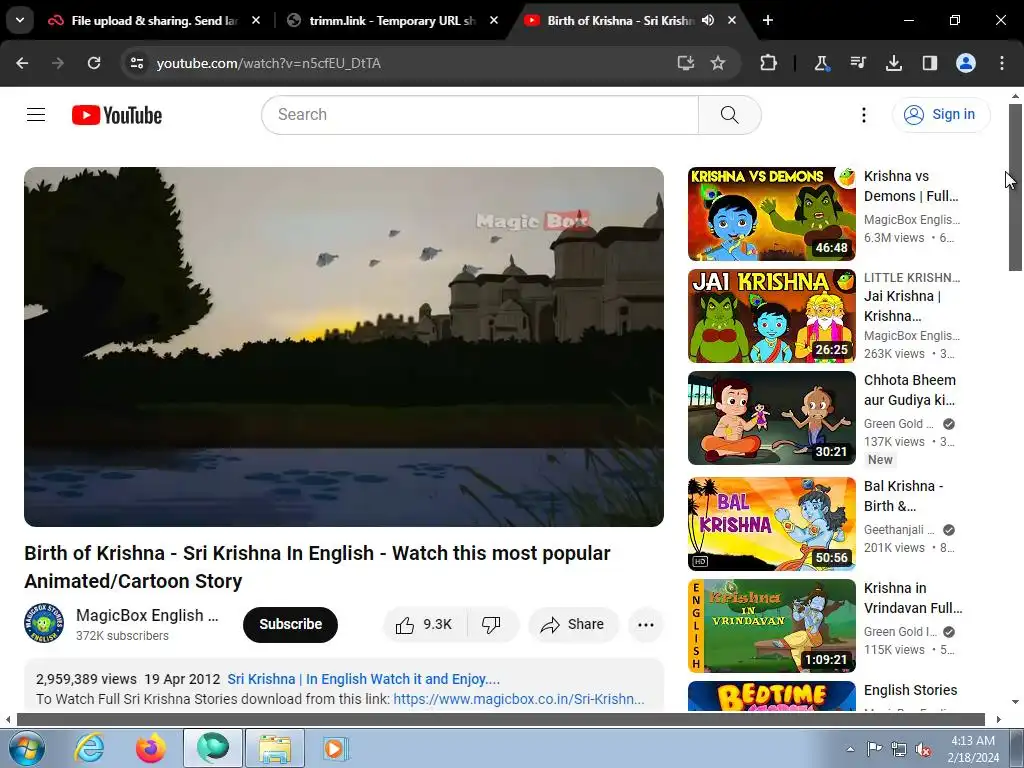This screenshot has width=1024, height=768.
Task: Open the Chrome profile avatar
Action: [966, 63]
